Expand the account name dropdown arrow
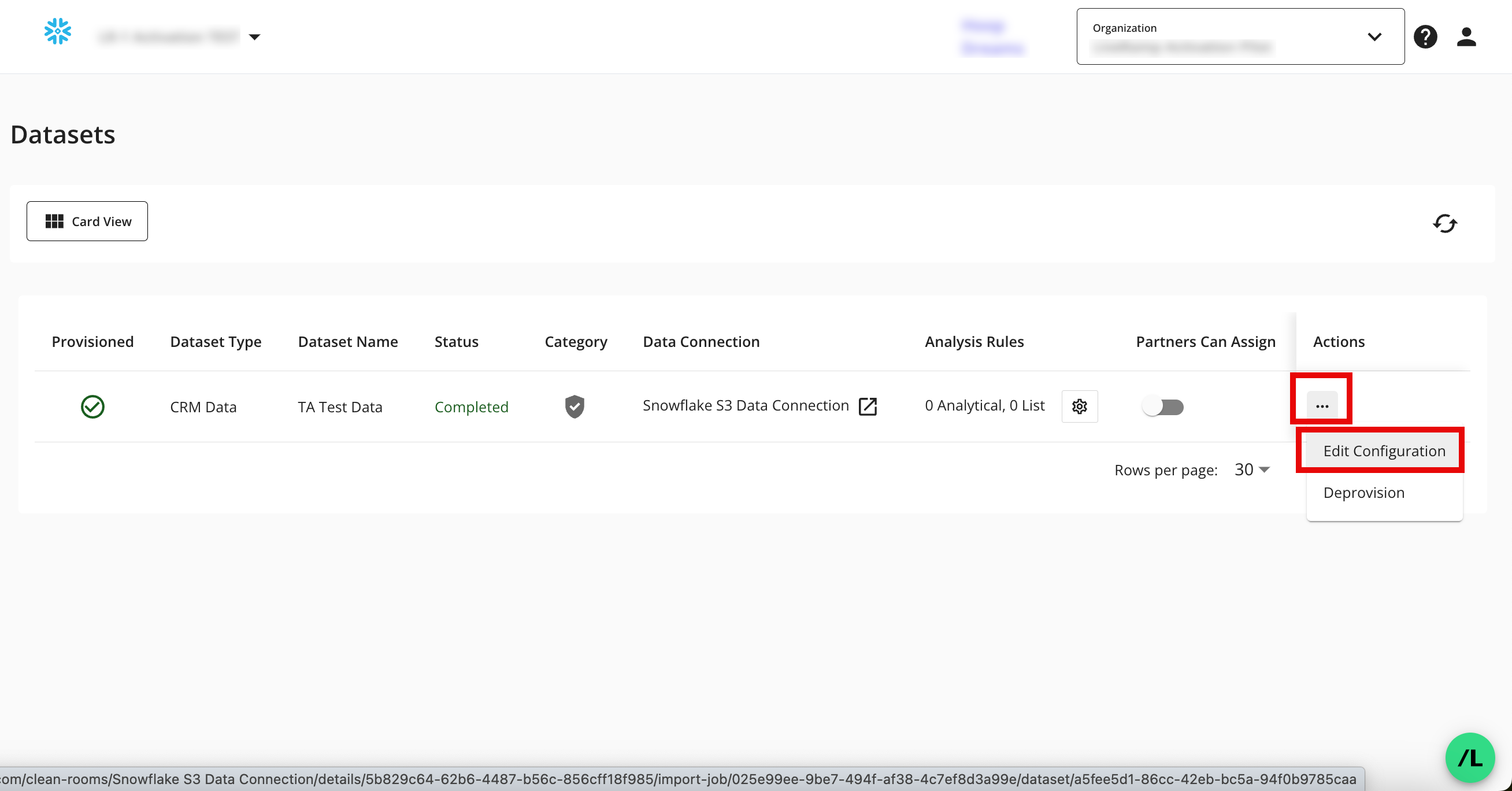Image resolution: width=1512 pixels, height=791 pixels. click(254, 37)
